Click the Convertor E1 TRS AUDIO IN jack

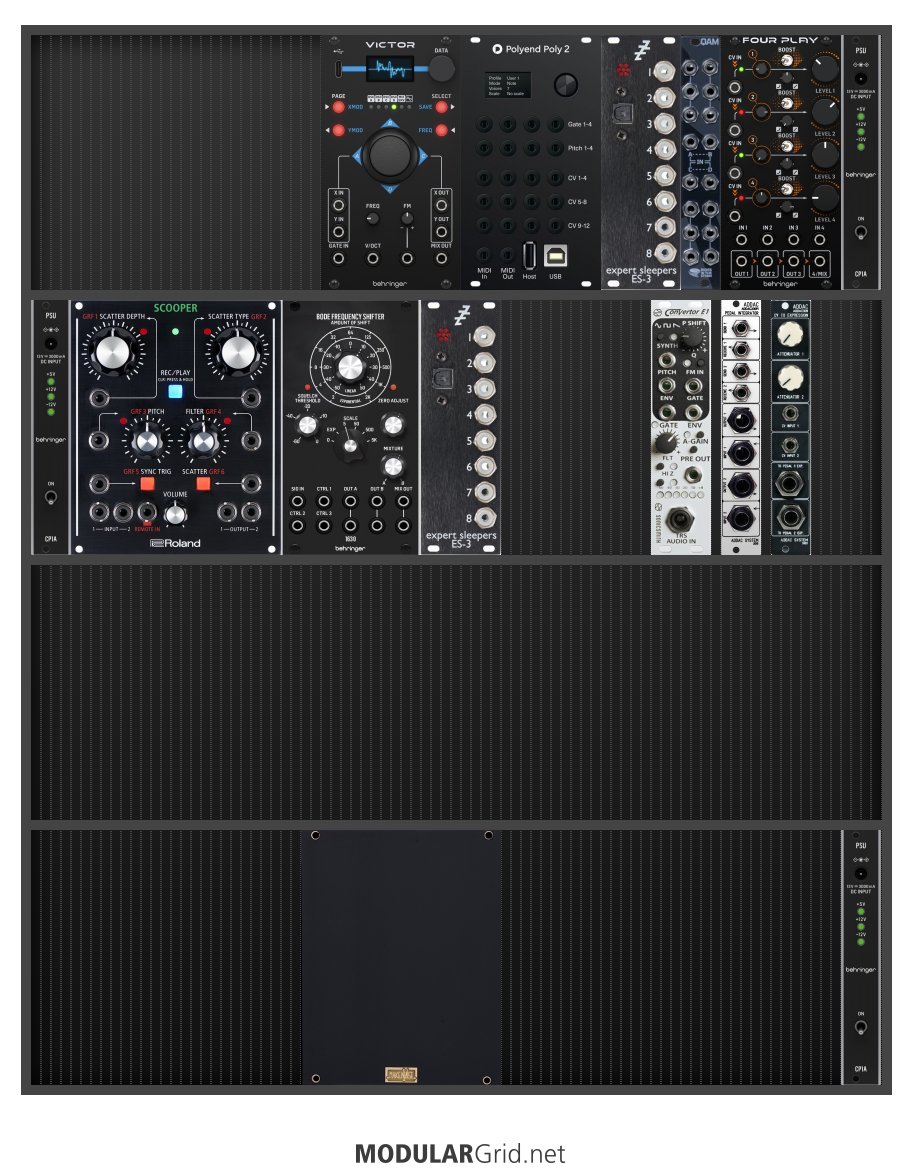click(x=680, y=518)
